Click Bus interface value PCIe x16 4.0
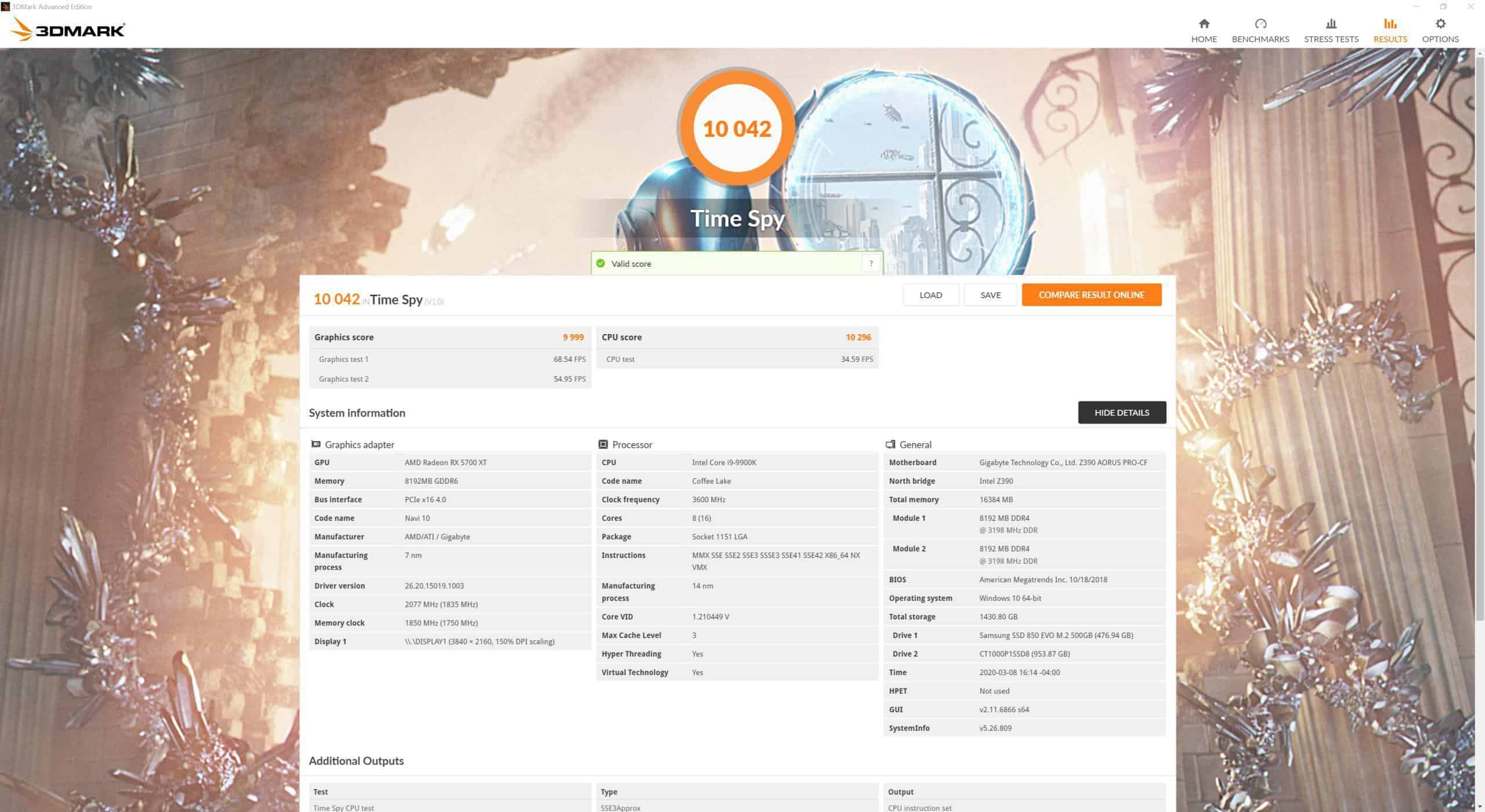Screen dimensions: 1485x812 point(425,499)
